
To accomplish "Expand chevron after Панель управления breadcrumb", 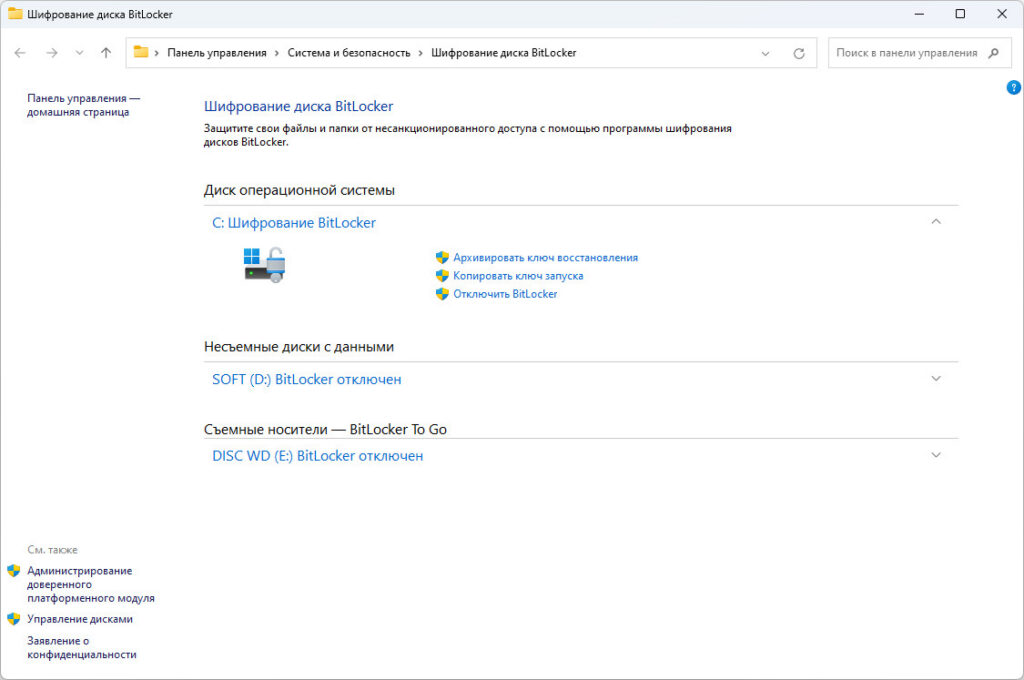I will (277, 54).
